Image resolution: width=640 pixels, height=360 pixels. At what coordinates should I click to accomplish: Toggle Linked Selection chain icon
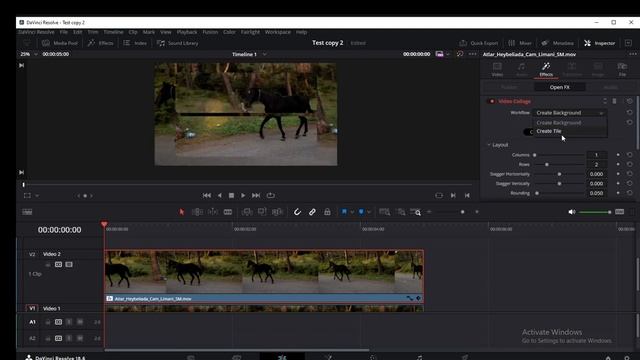pos(312,212)
